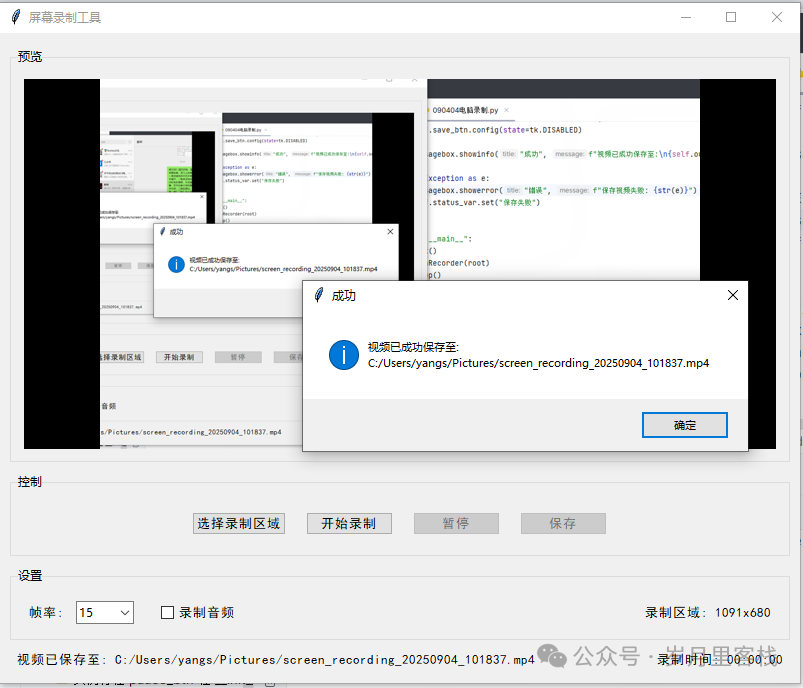Minimize the 屏幕录制工具 window
This screenshot has width=803, height=688.
[x=686, y=17]
